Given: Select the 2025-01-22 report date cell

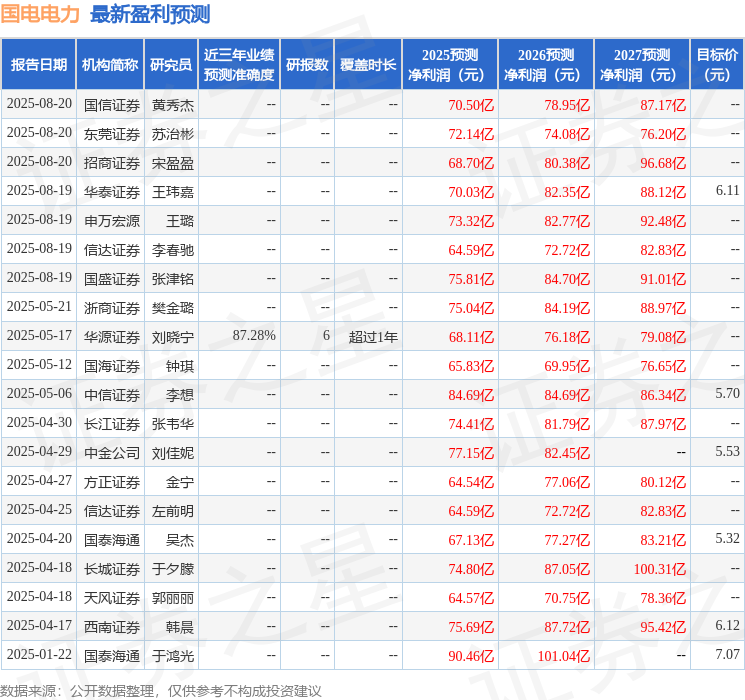Looking at the screenshot, I should (39, 654).
